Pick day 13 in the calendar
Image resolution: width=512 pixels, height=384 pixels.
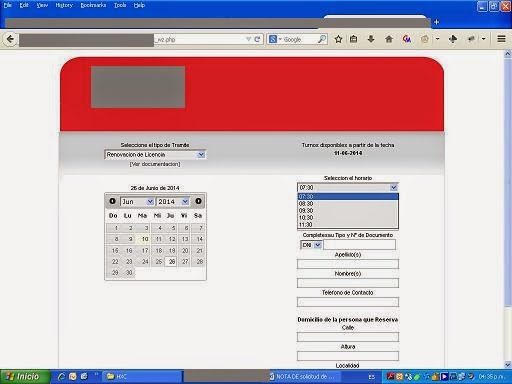pyautogui.click(x=185, y=239)
